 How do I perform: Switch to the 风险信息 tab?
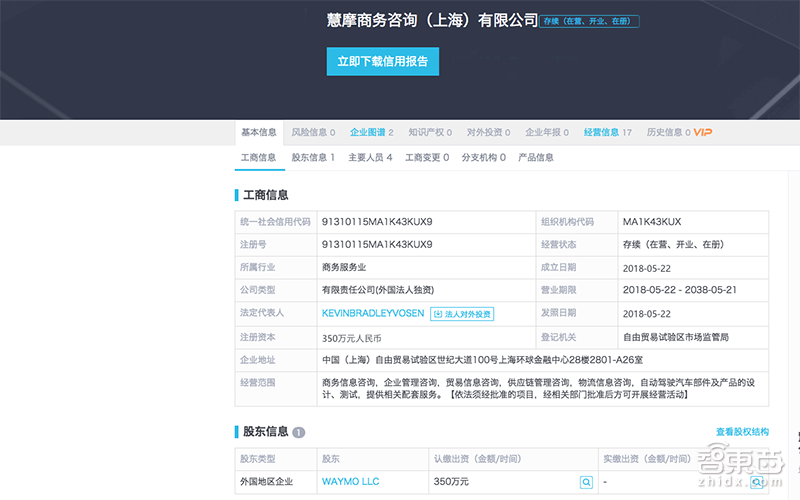point(314,133)
